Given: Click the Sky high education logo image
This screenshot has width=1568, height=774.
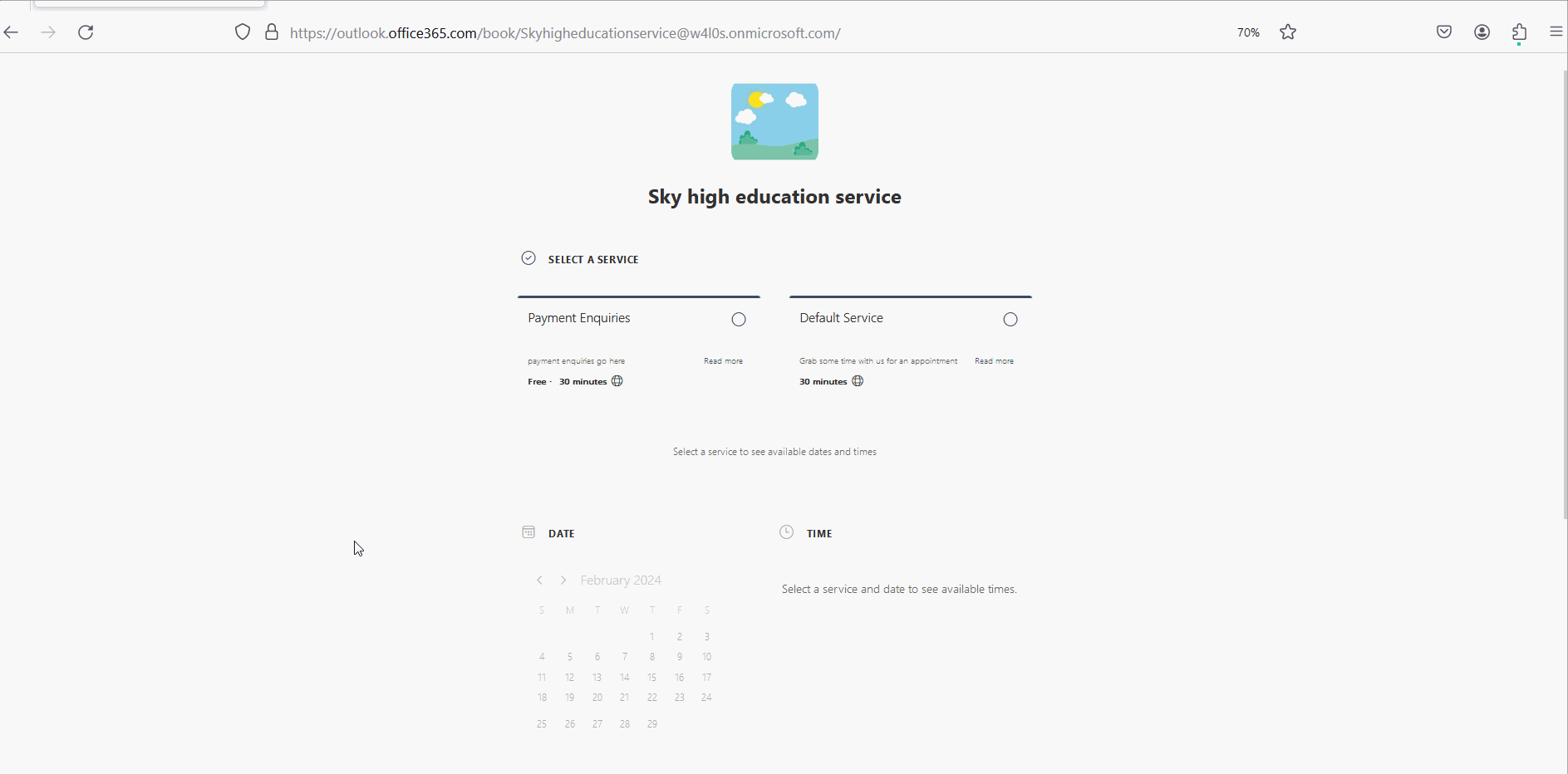Looking at the screenshot, I should [774, 121].
